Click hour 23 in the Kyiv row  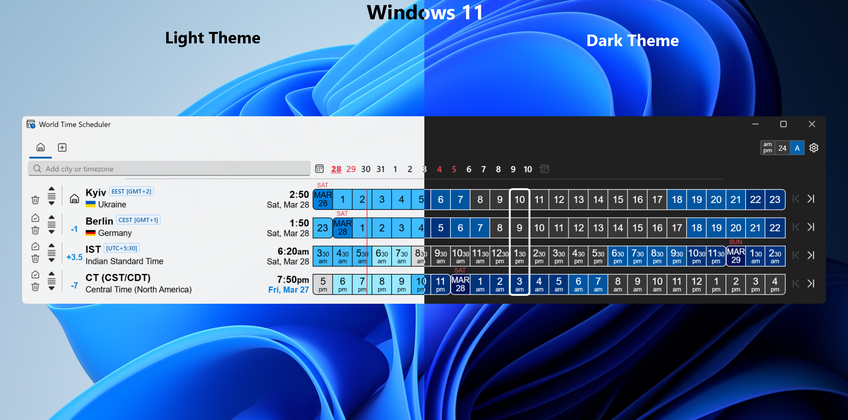(x=775, y=199)
